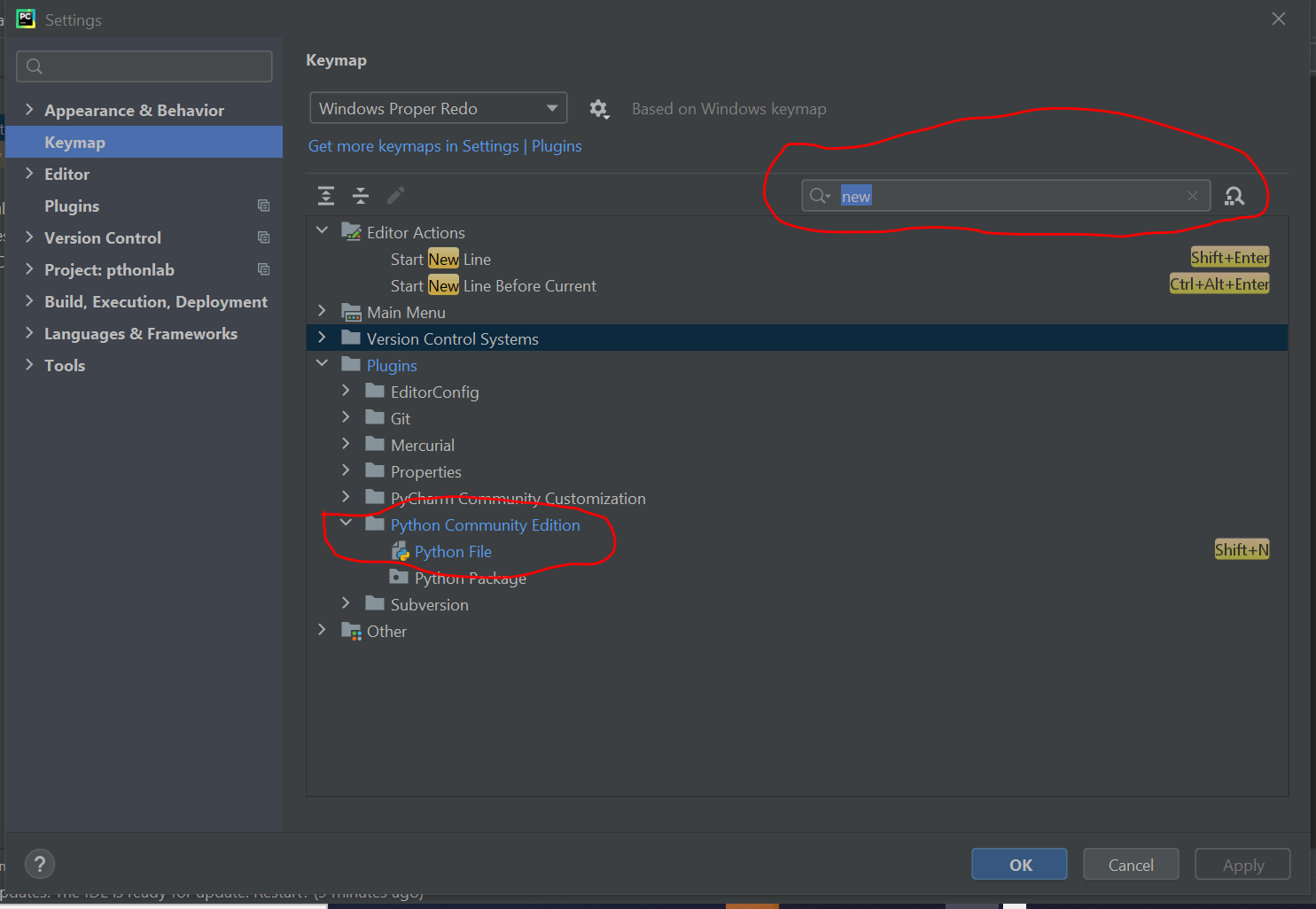Click Version Control project-level copy icon
1316x909 pixels.
pos(263,237)
